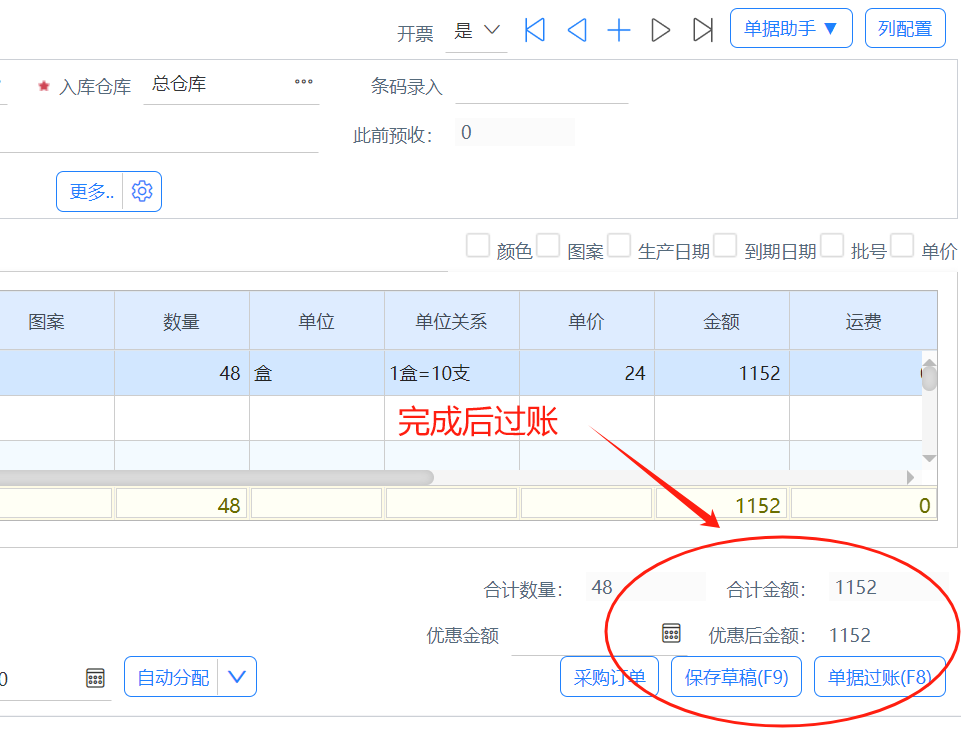Open the 开票 dropdown
Image resolution: width=961 pixels, height=735 pixels.
(477, 31)
